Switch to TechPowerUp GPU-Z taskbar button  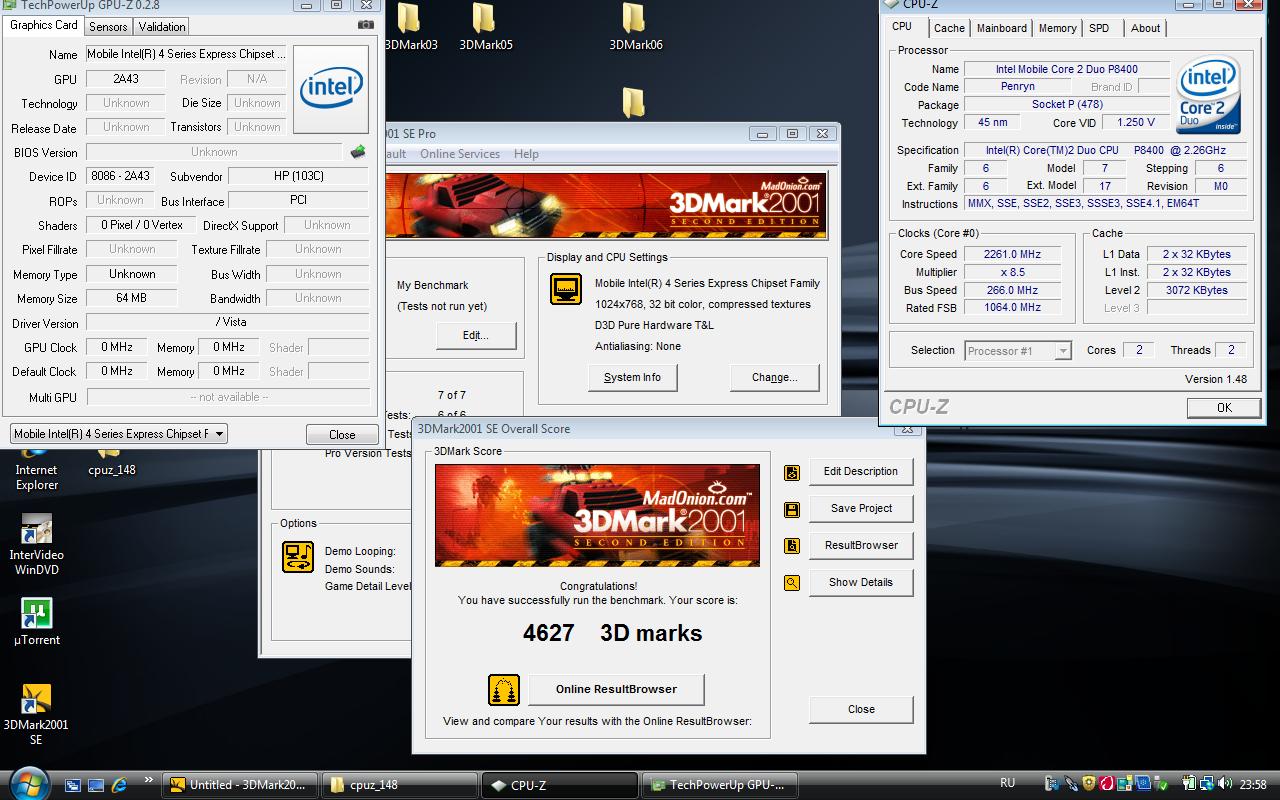(721, 785)
